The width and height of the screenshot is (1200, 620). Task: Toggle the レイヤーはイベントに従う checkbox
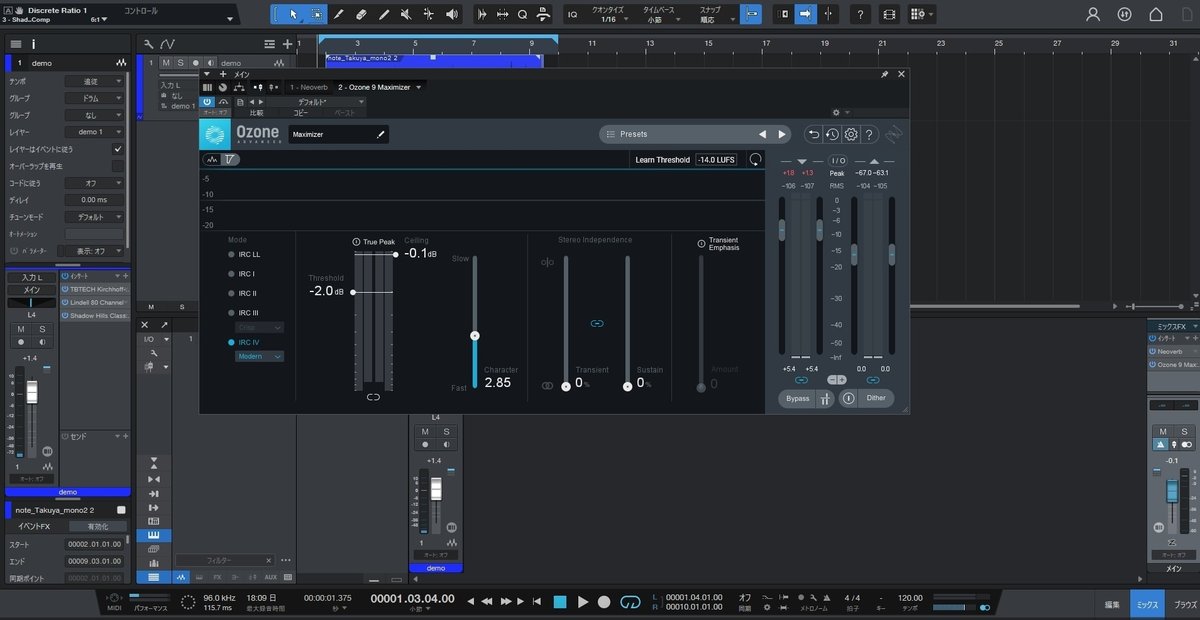pos(117,149)
